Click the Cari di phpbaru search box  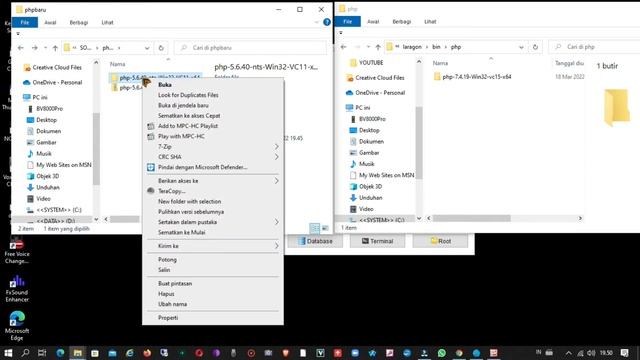[251, 48]
